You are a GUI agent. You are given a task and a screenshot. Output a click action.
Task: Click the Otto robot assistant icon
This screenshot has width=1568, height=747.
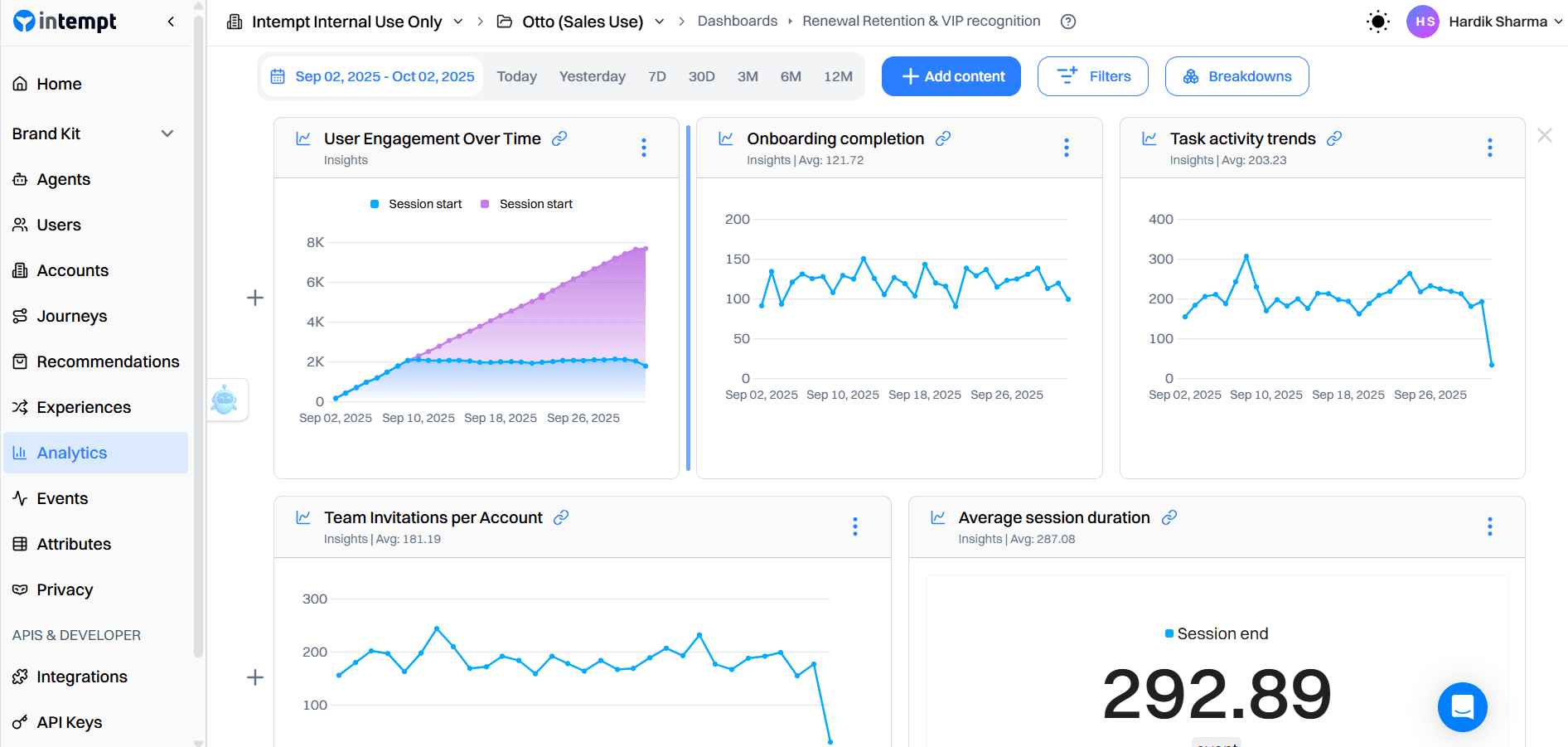click(x=225, y=400)
